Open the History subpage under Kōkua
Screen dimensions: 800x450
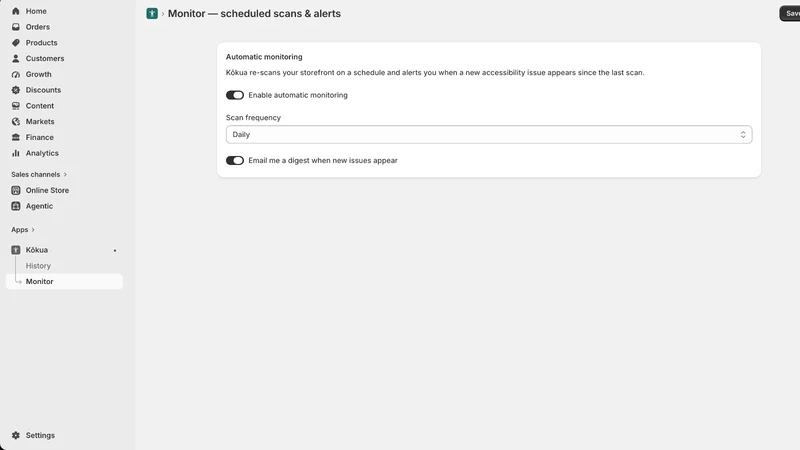coord(38,266)
